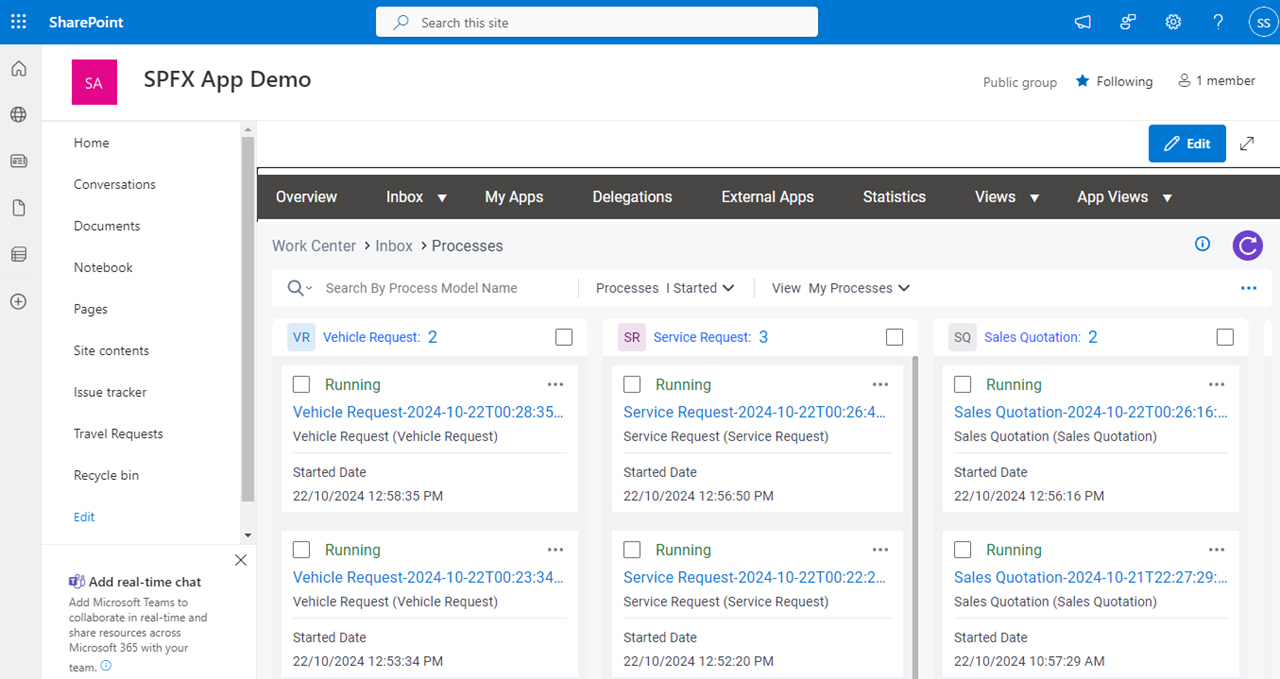
Task: Open ellipsis menu of Service Request 12:52:20 card
Action: pyautogui.click(x=880, y=549)
